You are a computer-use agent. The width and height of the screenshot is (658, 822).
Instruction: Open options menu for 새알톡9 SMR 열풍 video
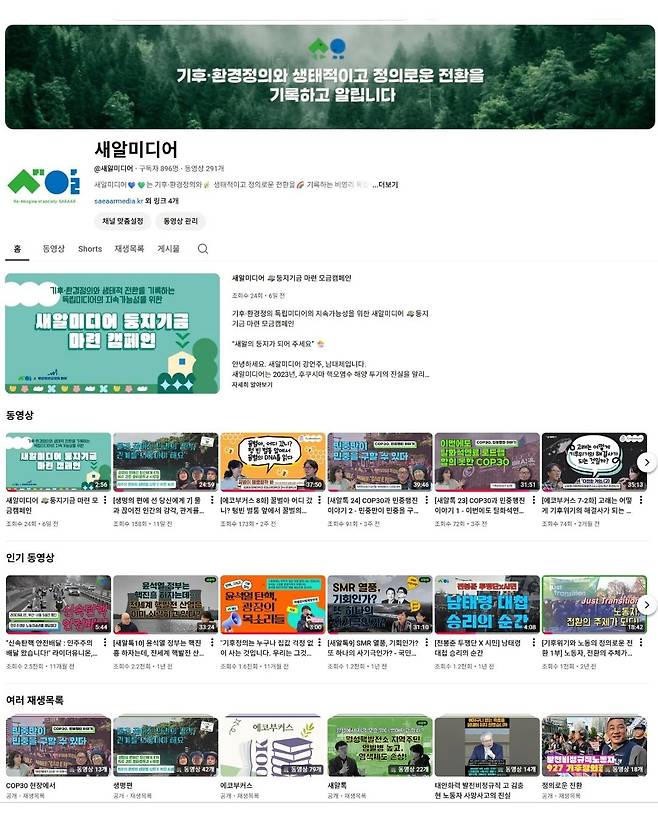[427, 643]
